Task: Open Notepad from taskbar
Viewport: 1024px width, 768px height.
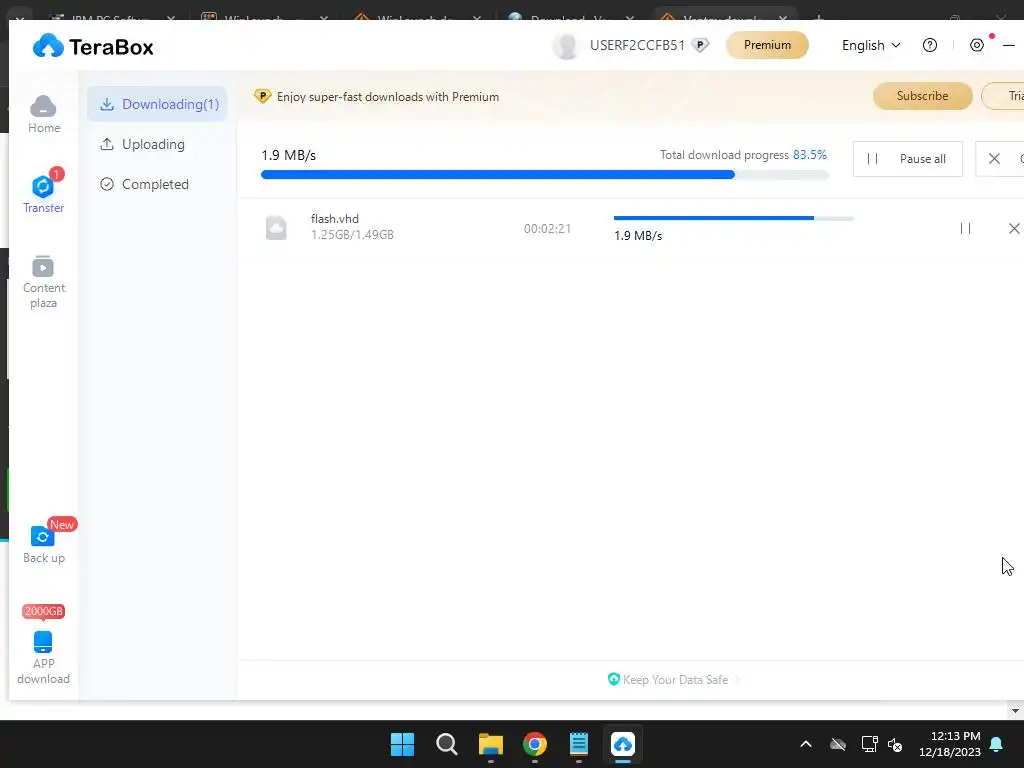Action: coord(579,744)
